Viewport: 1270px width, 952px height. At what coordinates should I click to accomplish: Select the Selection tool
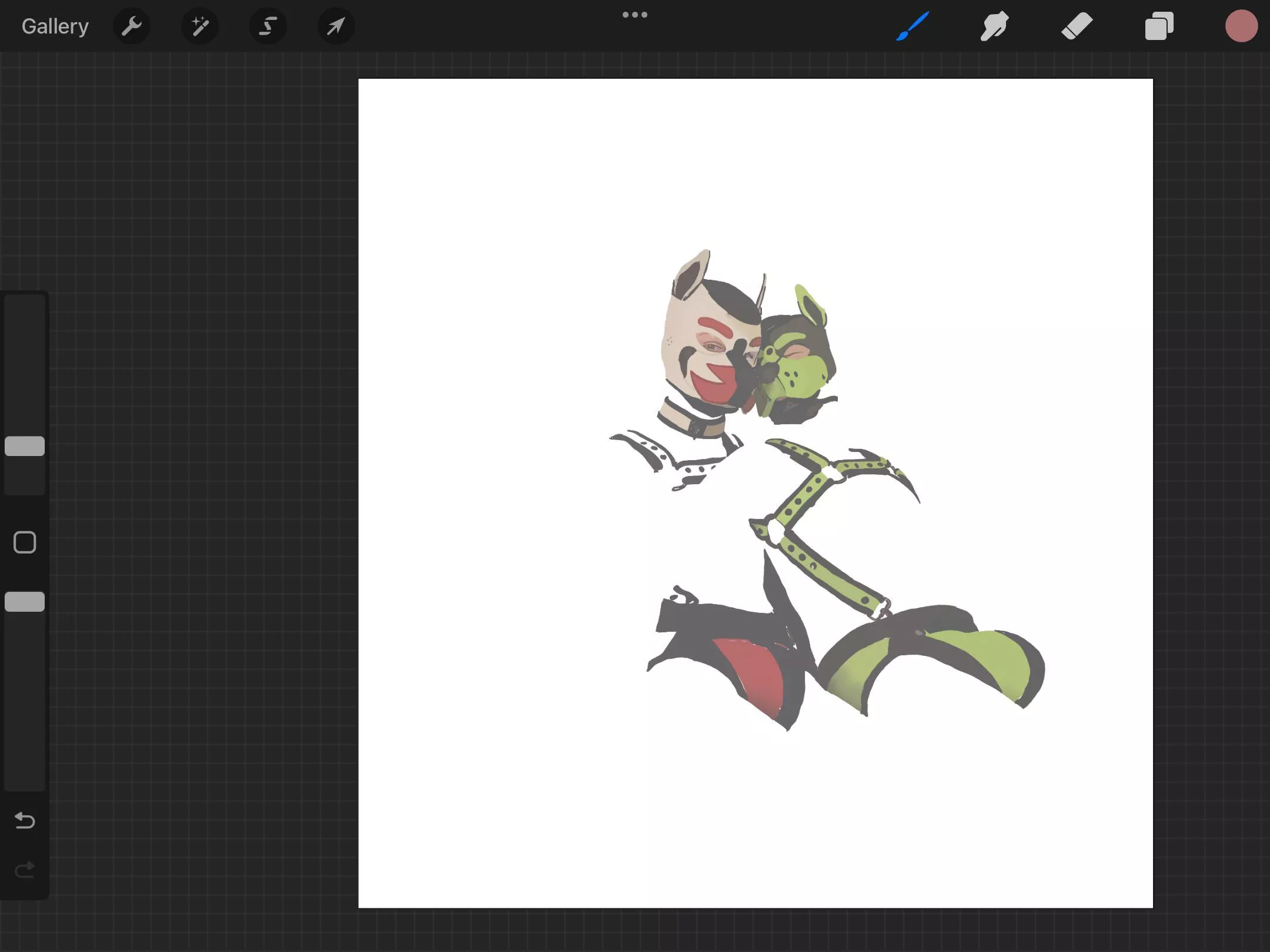[x=268, y=26]
